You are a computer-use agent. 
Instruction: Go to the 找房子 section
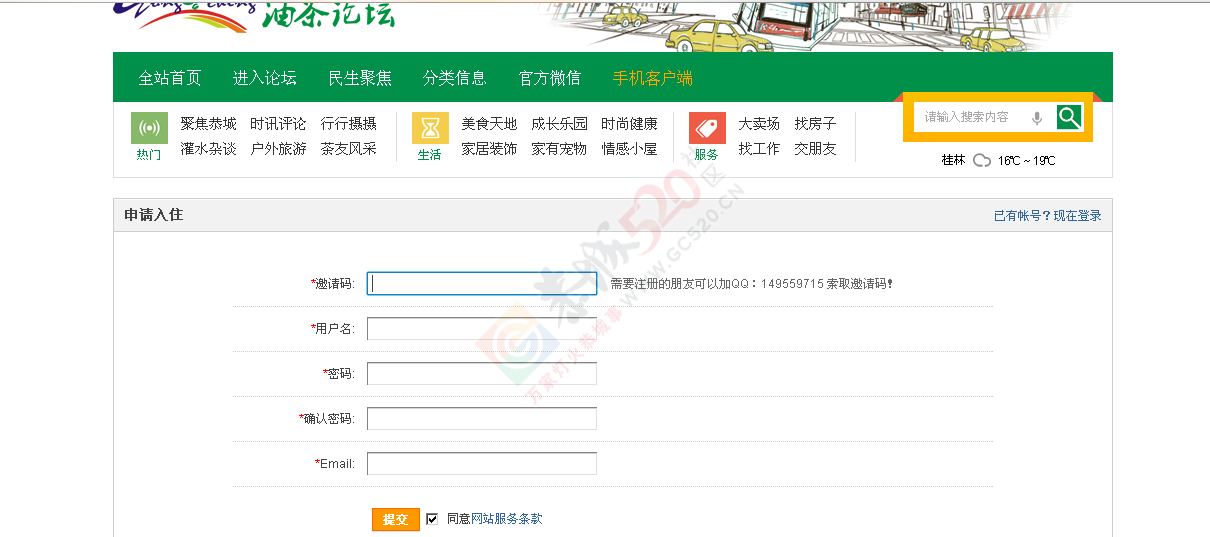(x=816, y=124)
